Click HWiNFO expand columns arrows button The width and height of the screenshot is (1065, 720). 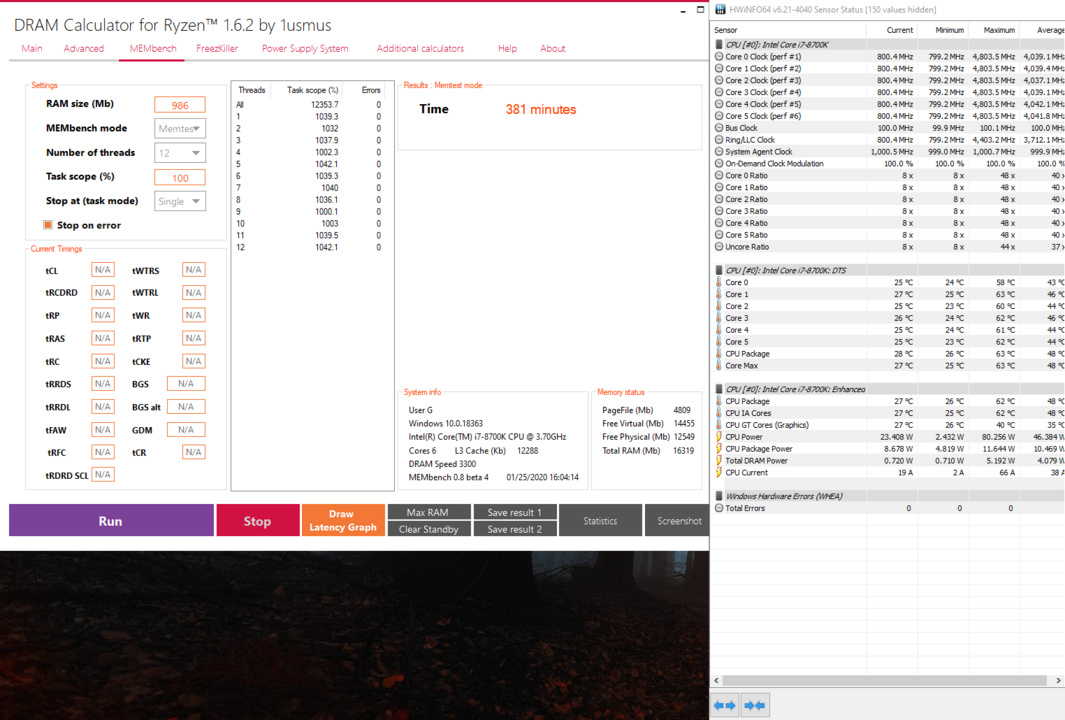[x=725, y=706]
